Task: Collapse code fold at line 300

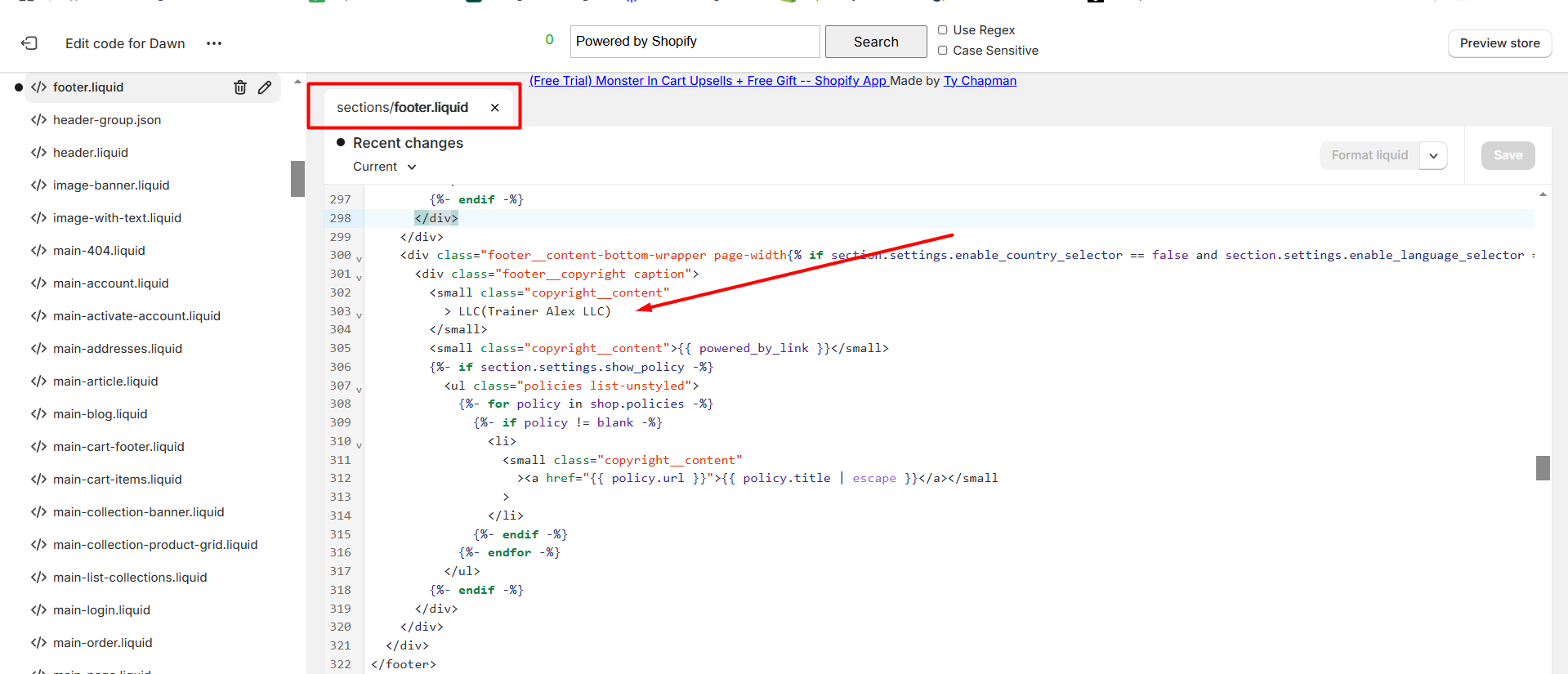Action: (359, 259)
